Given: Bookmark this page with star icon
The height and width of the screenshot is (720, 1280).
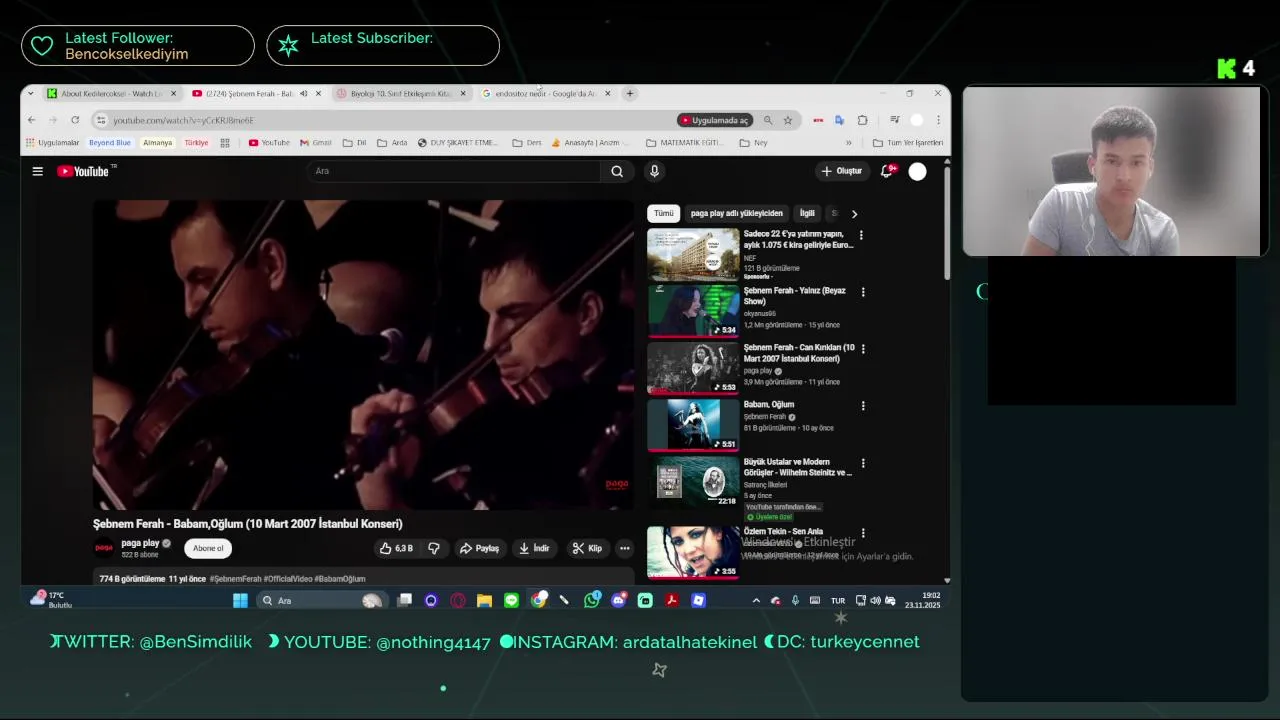Looking at the screenshot, I should click(x=788, y=120).
